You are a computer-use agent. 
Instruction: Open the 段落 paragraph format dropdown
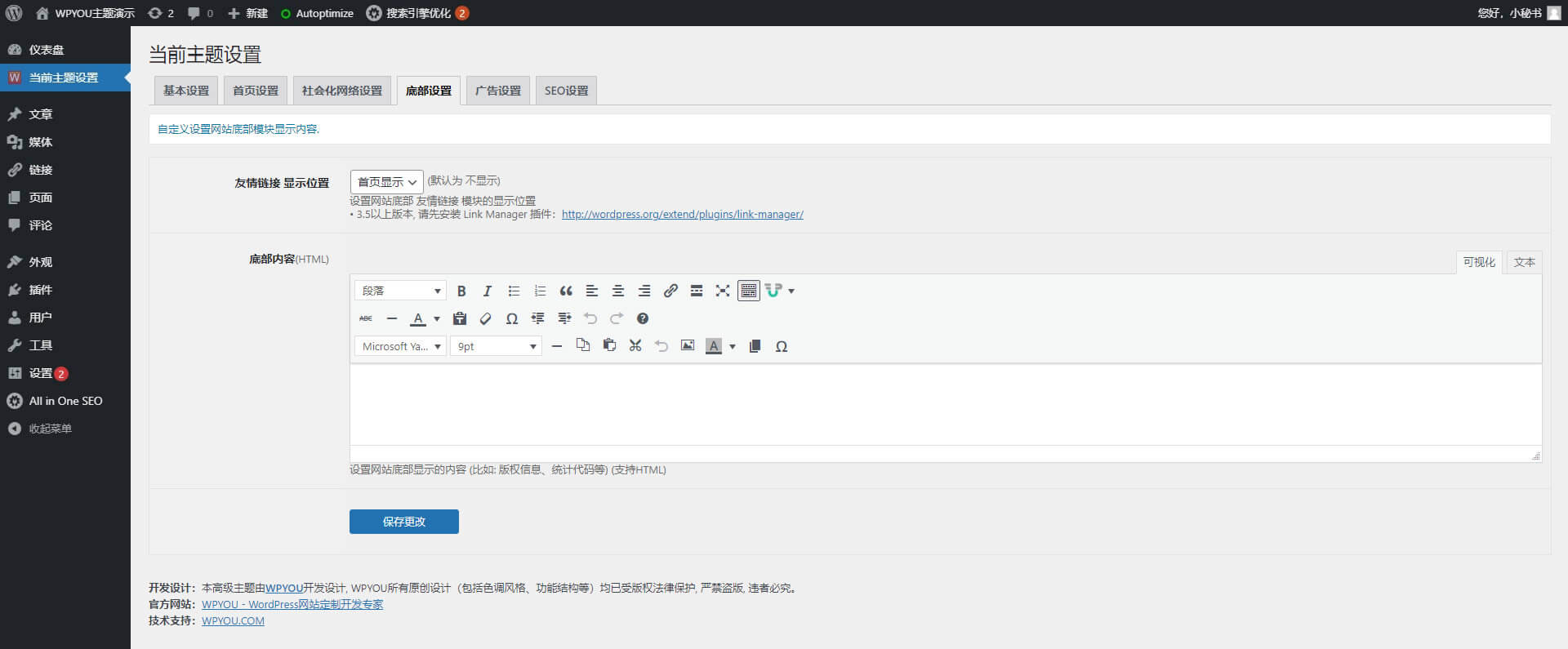[x=400, y=291]
